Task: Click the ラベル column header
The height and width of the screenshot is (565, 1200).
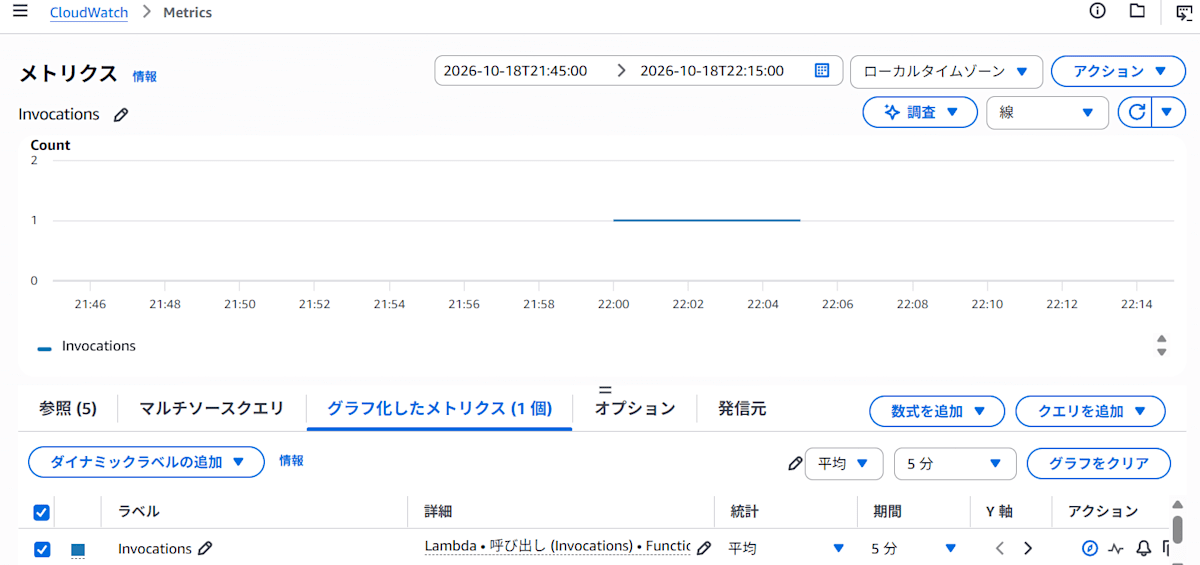Action: pyautogui.click(x=139, y=511)
